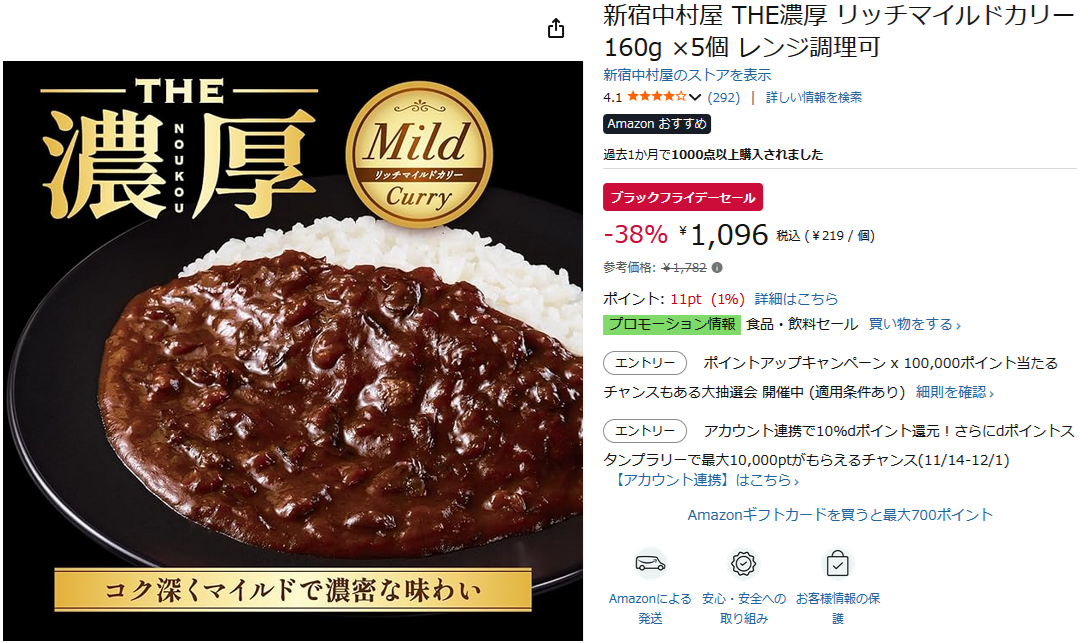
Task: Expand the rating dropdown chevron next to stars
Action: point(695,97)
